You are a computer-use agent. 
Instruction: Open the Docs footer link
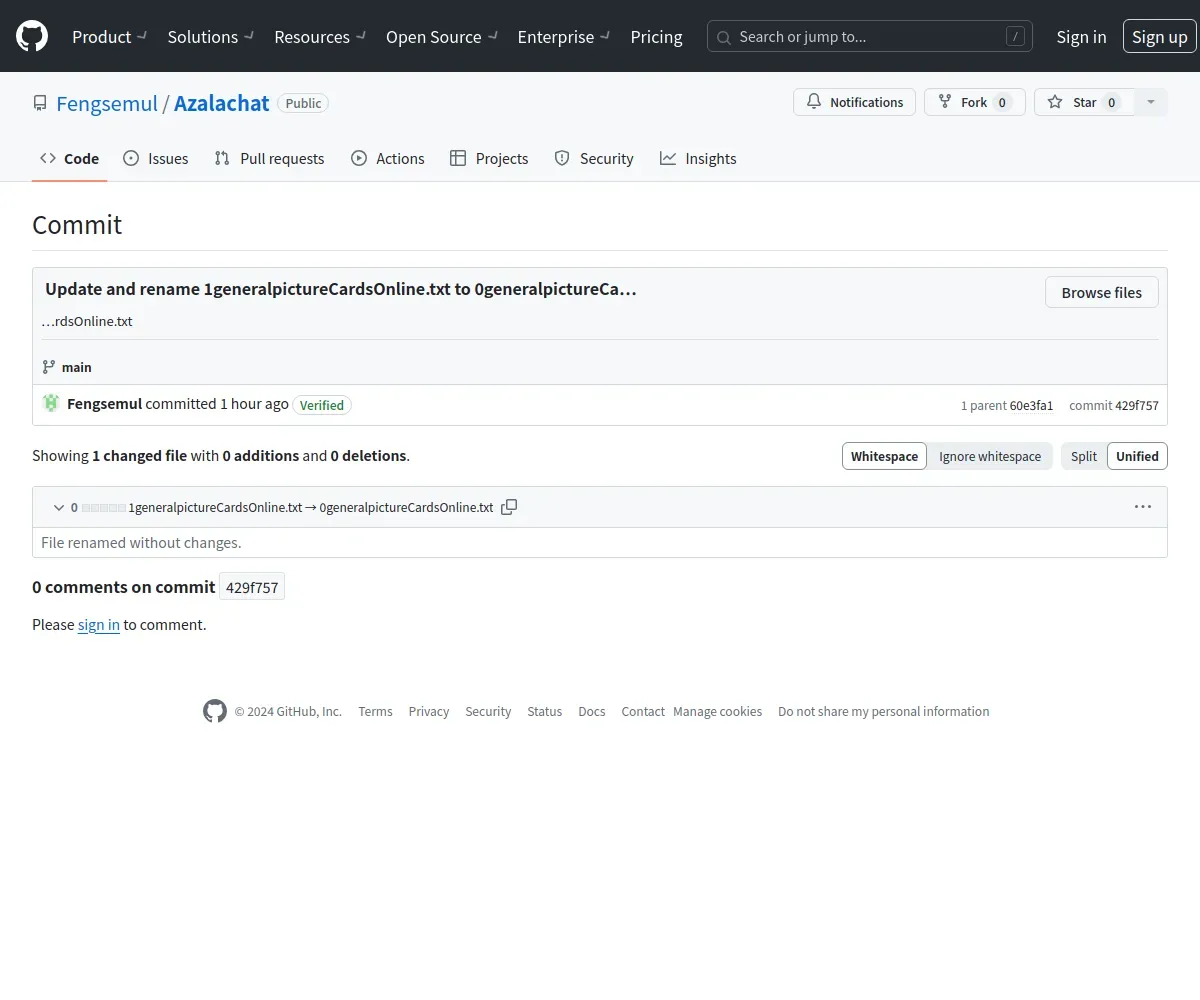[x=592, y=711]
